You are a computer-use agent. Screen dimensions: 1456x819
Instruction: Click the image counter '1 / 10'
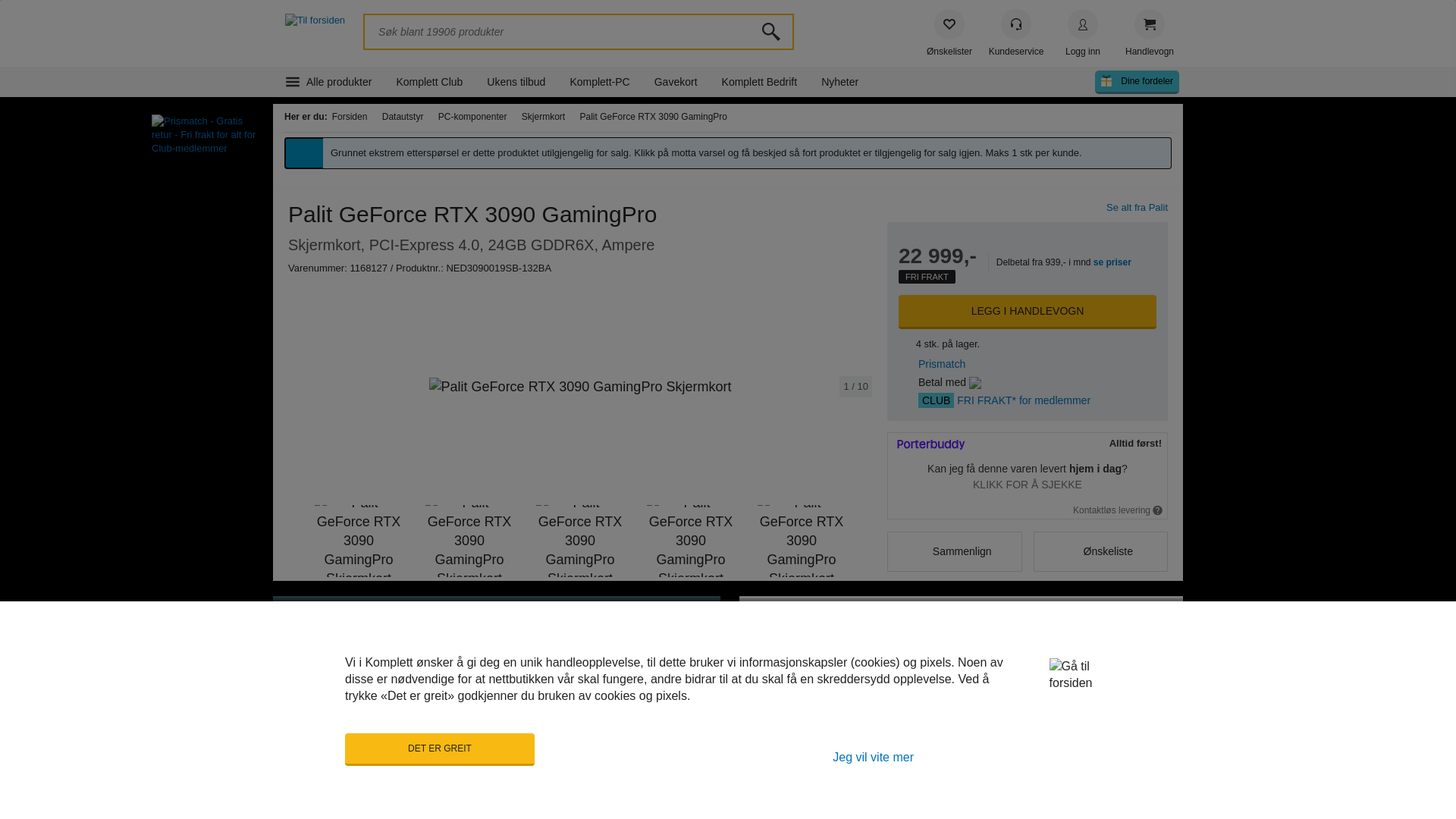click(855, 387)
